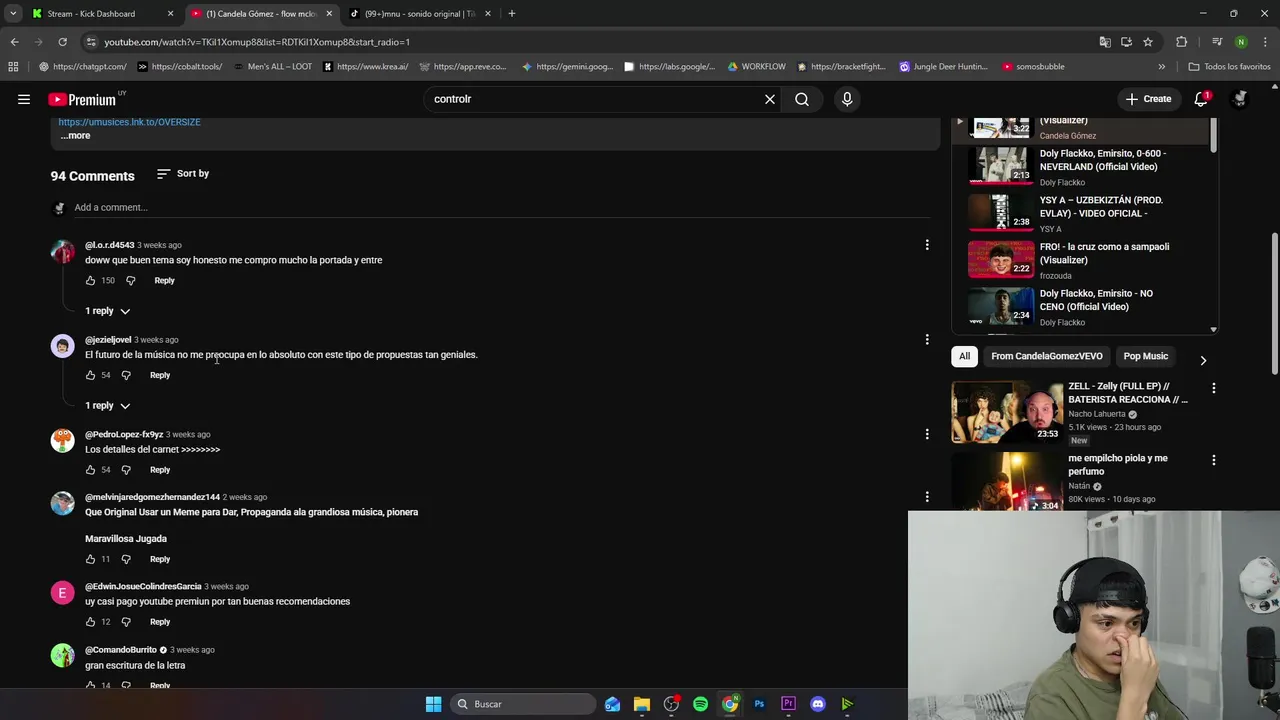Reply to @l.o.r.d4543's comment

164,281
